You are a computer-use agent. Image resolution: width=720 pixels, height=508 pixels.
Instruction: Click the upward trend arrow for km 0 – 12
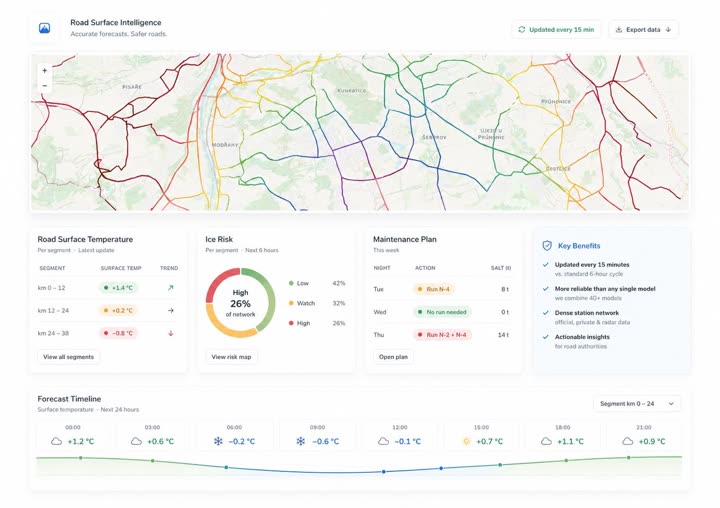tap(170, 288)
